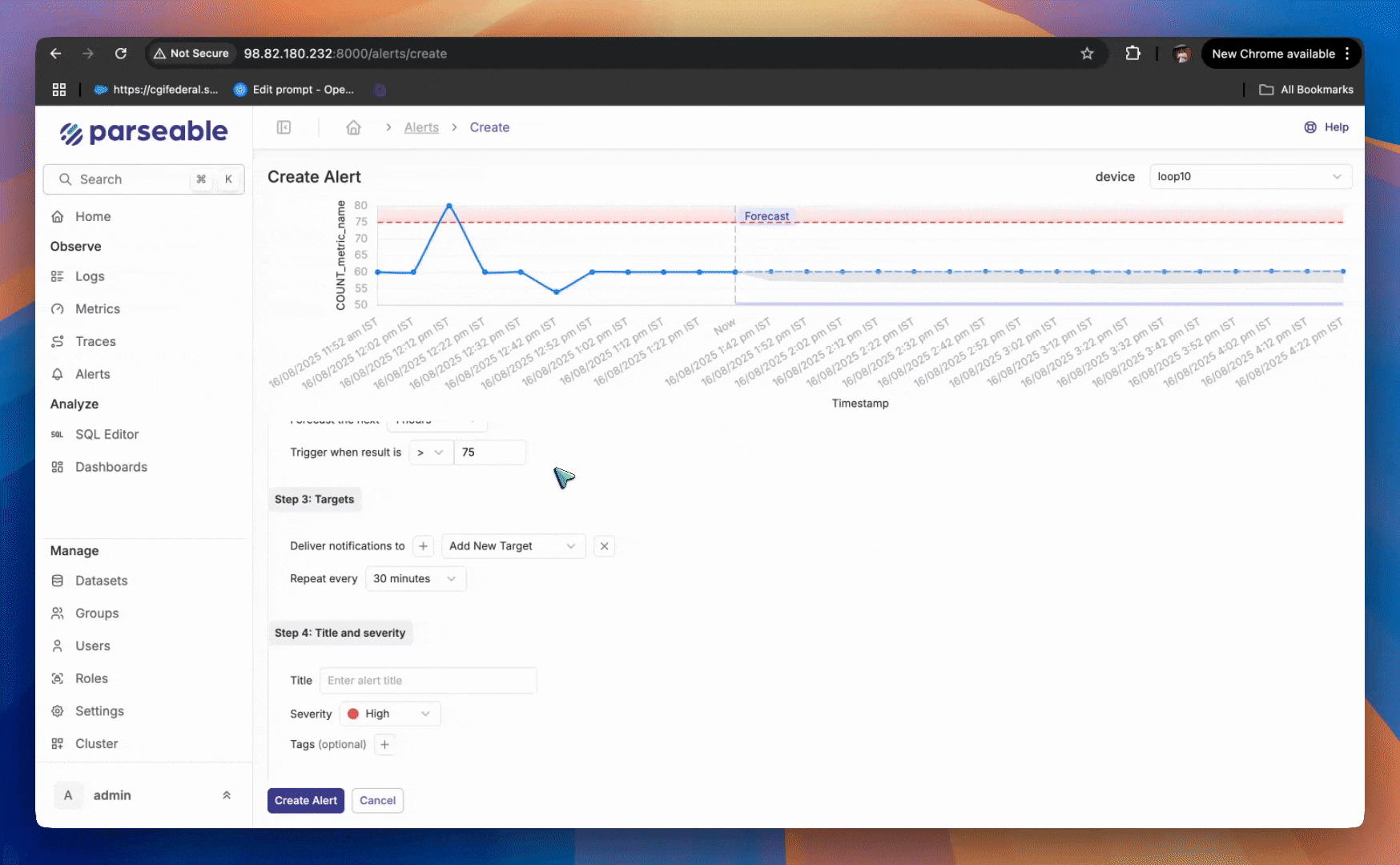Expand the admin user menu chevron
This screenshot has height=865, width=1400.
click(227, 795)
